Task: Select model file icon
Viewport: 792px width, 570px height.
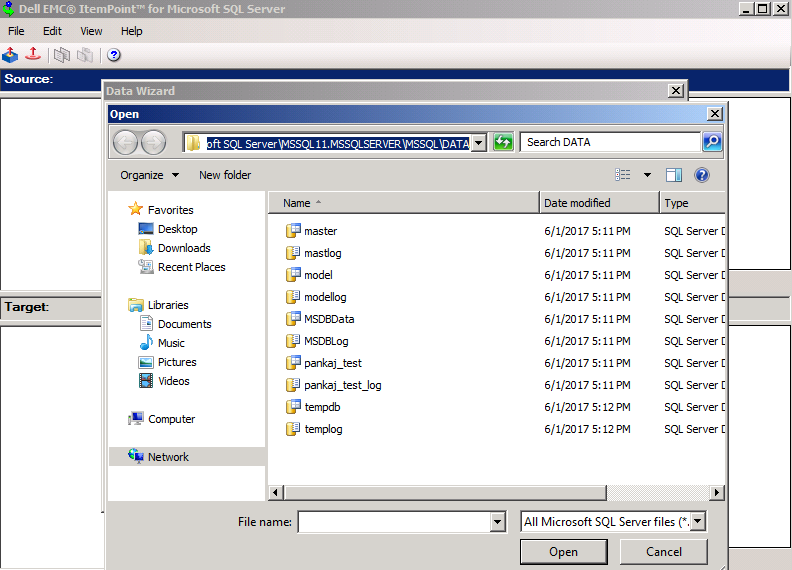Action: tap(293, 275)
